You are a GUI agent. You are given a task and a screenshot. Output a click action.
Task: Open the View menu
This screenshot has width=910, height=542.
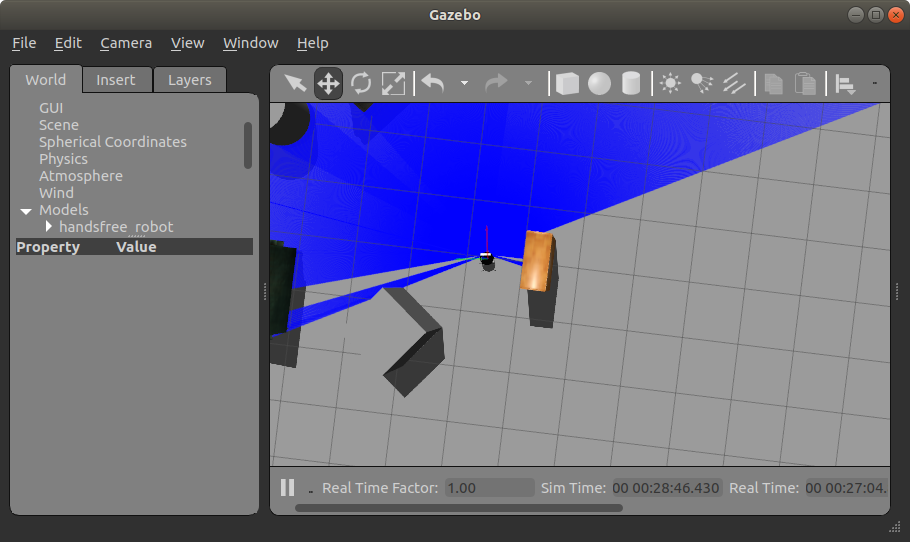tap(187, 43)
